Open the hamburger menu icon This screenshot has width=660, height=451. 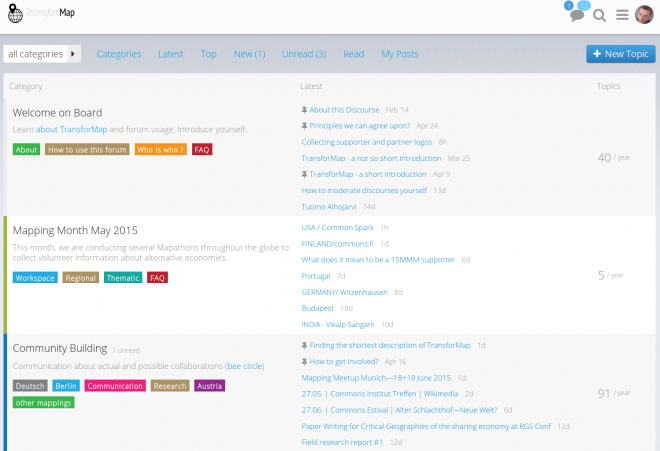622,15
